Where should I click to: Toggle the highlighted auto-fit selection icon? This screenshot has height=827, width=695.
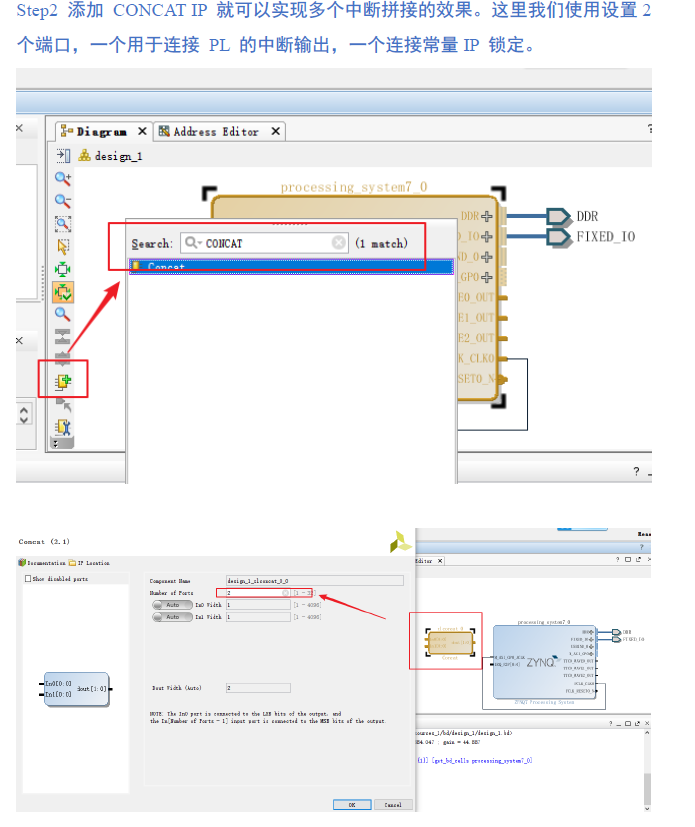(63, 292)
